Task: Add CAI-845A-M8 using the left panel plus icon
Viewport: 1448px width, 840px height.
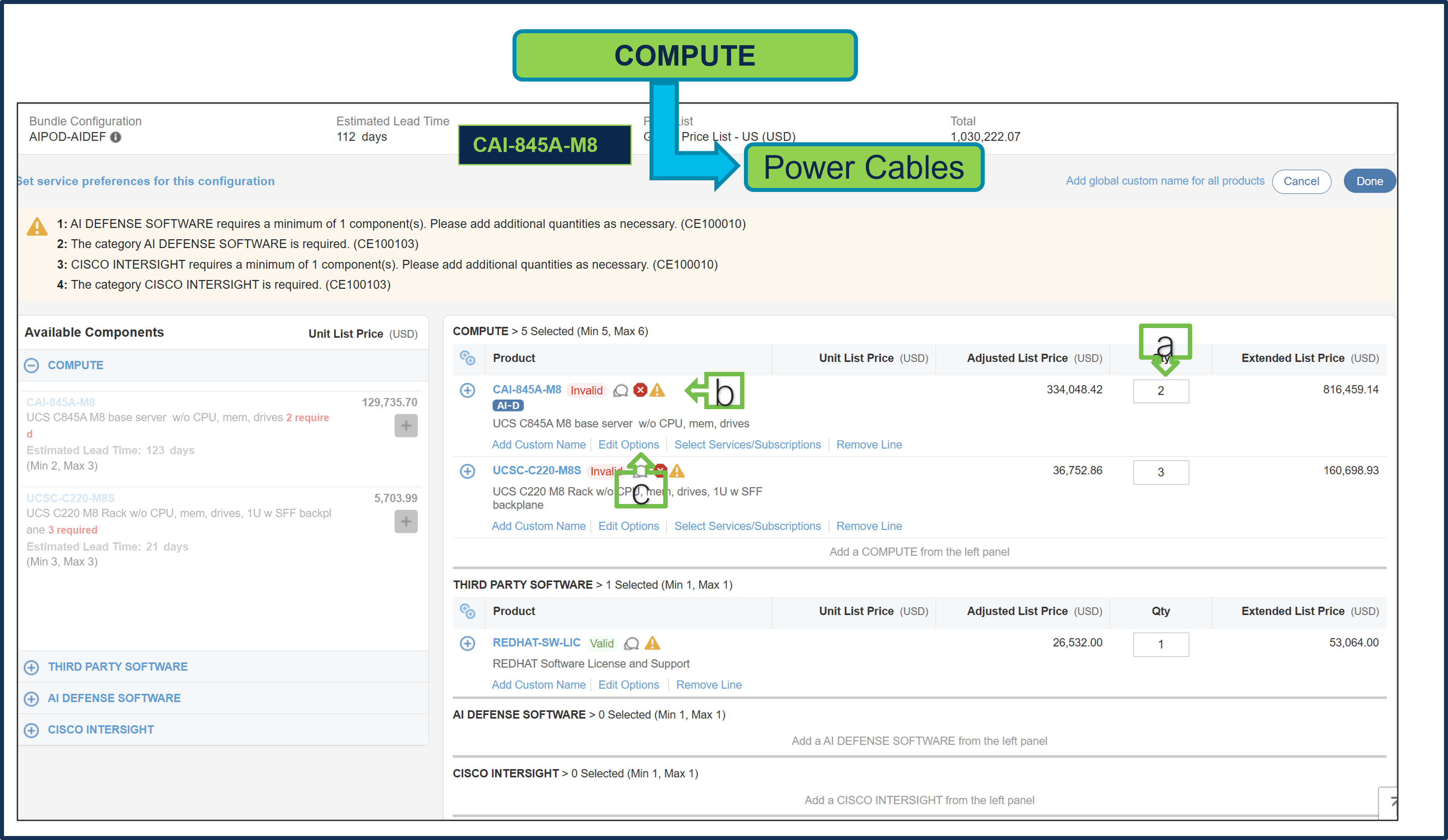Action: tap(406, 426)
